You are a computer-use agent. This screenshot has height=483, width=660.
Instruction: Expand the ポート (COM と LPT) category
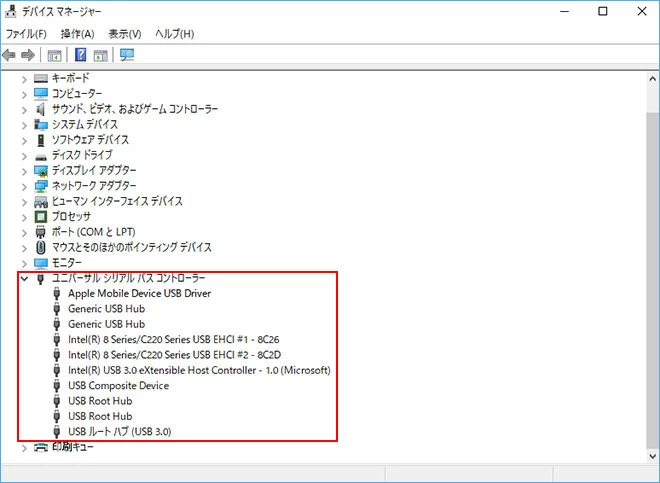(x=24, y=232)
